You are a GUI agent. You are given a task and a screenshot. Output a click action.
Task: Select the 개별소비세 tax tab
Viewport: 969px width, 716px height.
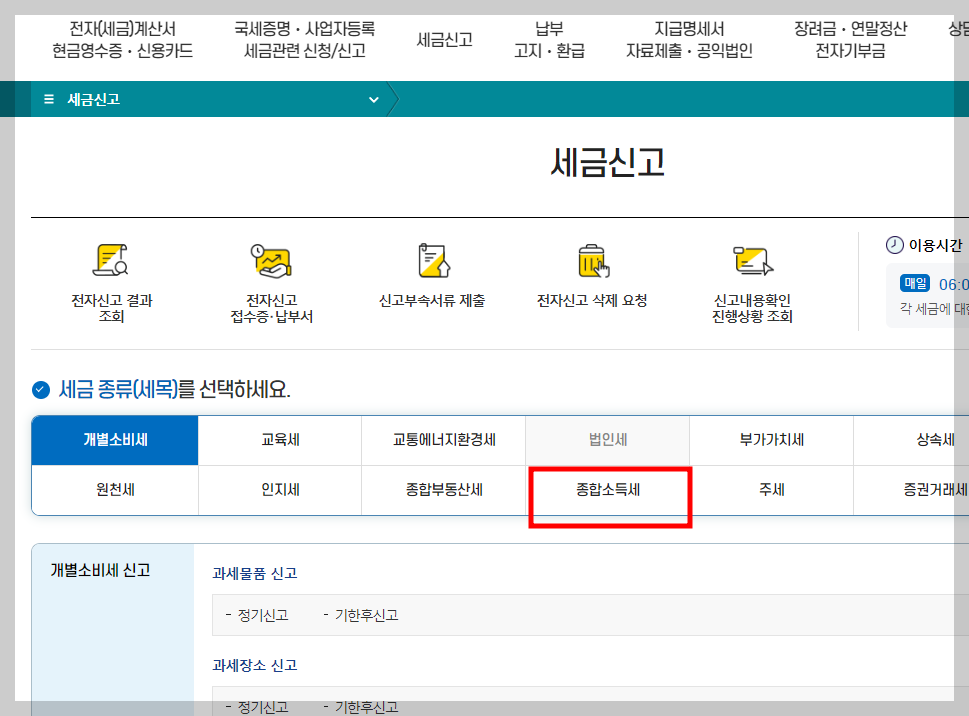coord(115,440)
